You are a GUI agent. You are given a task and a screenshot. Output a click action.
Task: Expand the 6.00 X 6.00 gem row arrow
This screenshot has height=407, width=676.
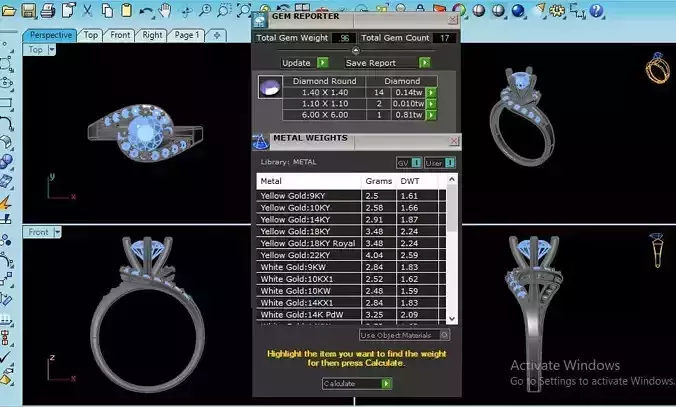click(x=431, y=115)
